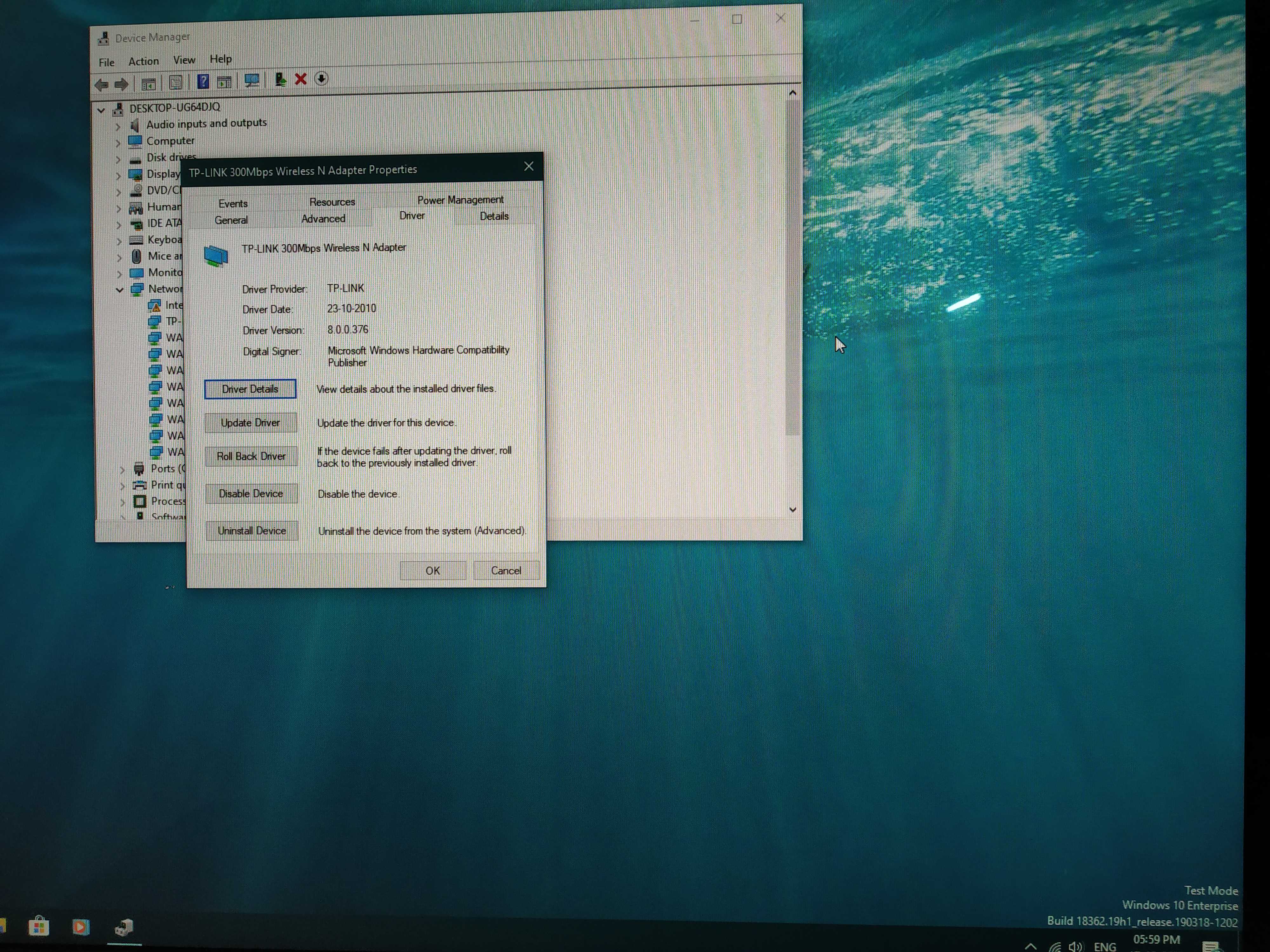Open the Action Center notification icon
Image resolution: width=1270 pixels, height=952 pixels.
click(1211, 946)
